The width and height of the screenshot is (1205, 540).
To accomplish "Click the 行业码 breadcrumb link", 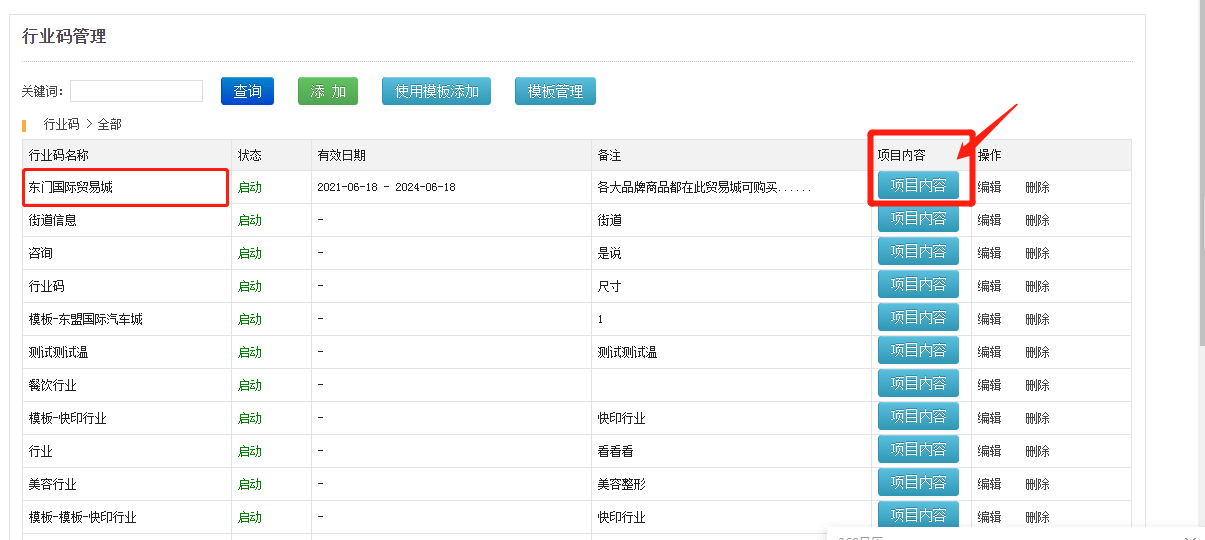I will coord(61,125).
